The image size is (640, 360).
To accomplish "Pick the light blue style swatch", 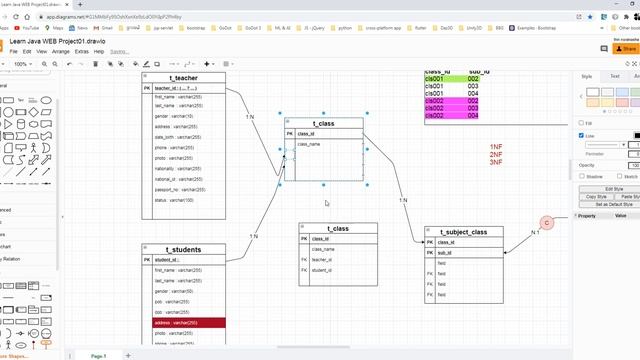I will pyautogui.click(x=622, y=92).
